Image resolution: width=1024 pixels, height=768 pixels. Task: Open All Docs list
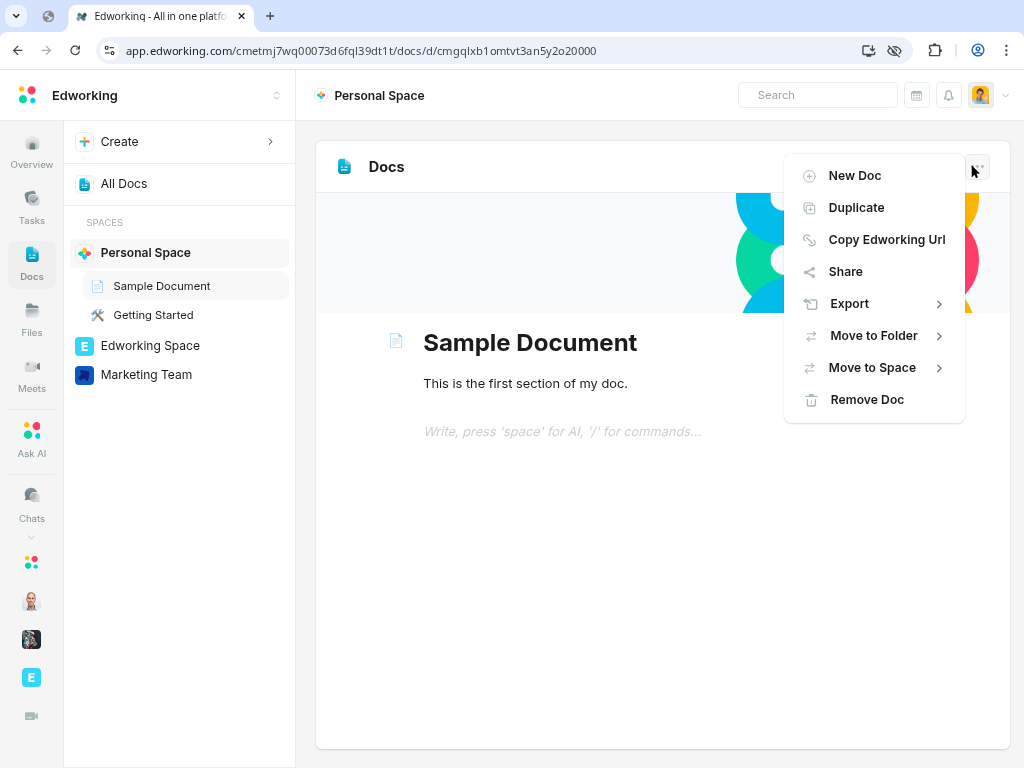(x=124, y=184)
